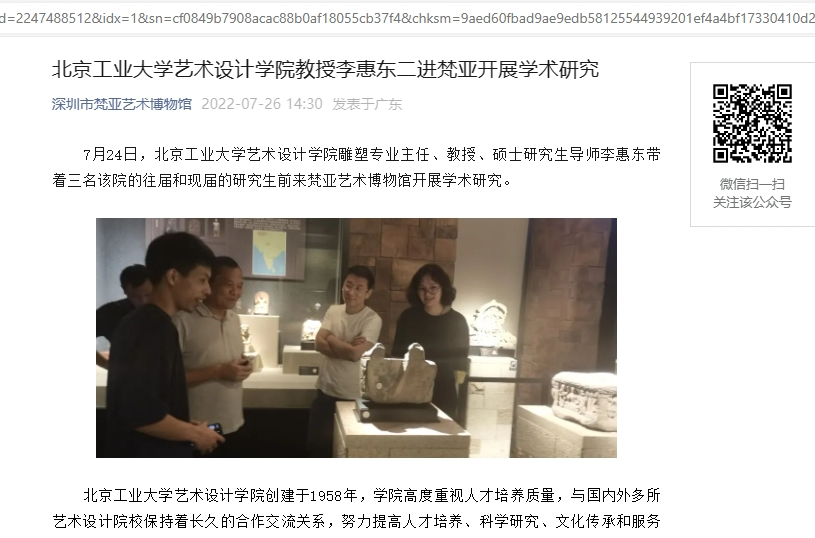The height and width of the screenshot is (538, 815).
Task: Select the publish date 2022-07-26 14:30
Action: click(x=262, y=104)
